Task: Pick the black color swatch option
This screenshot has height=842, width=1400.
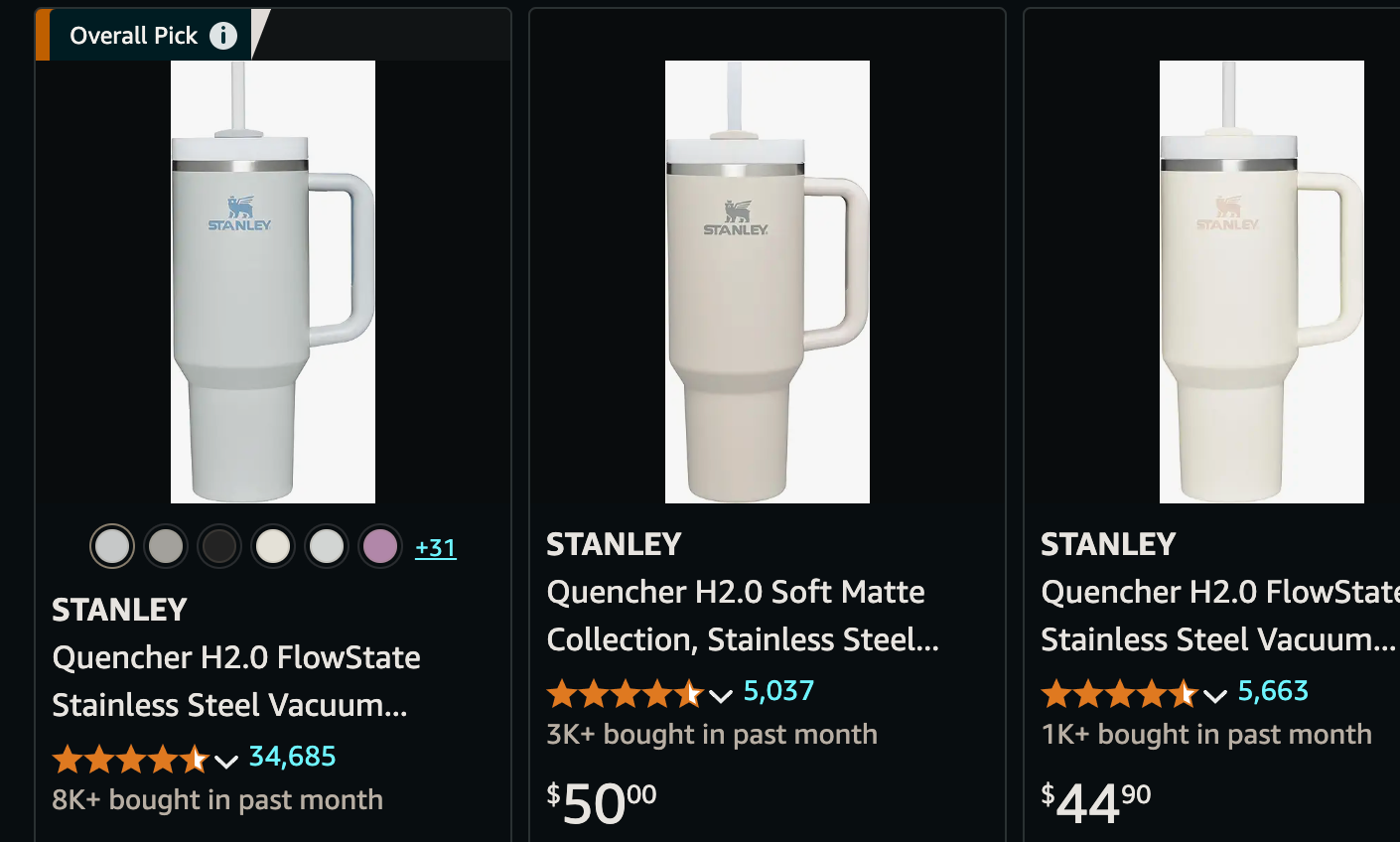Action: 219,546
